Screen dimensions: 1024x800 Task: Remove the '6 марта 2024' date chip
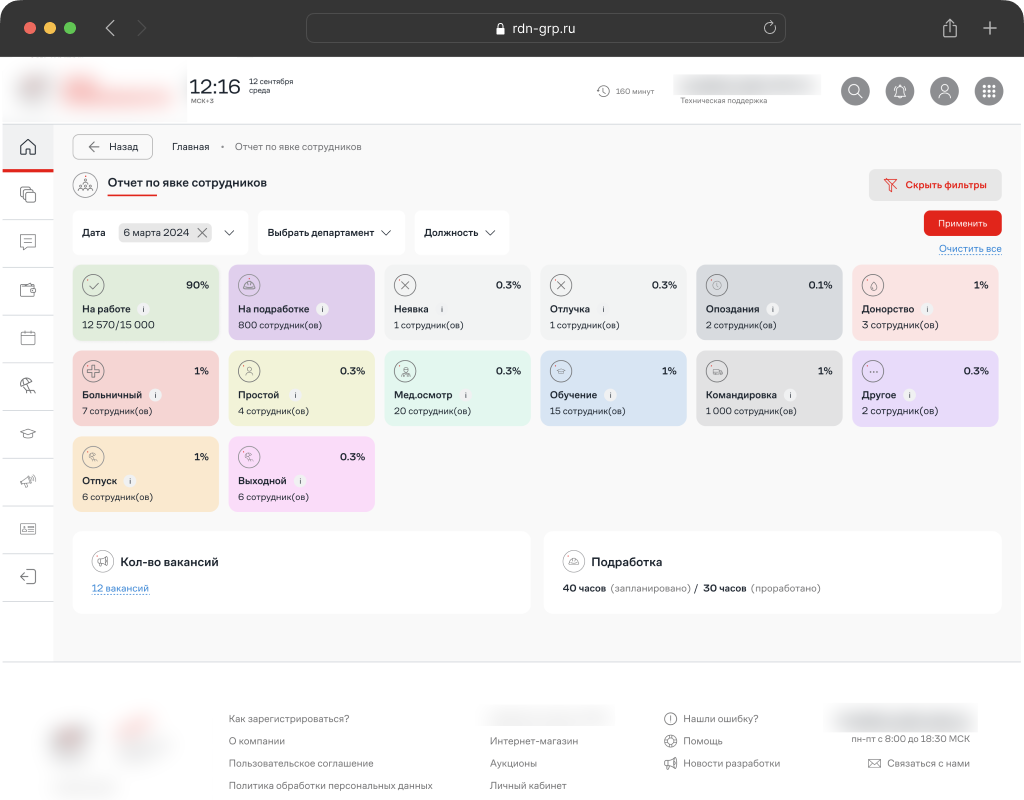[x=202, y=233]
